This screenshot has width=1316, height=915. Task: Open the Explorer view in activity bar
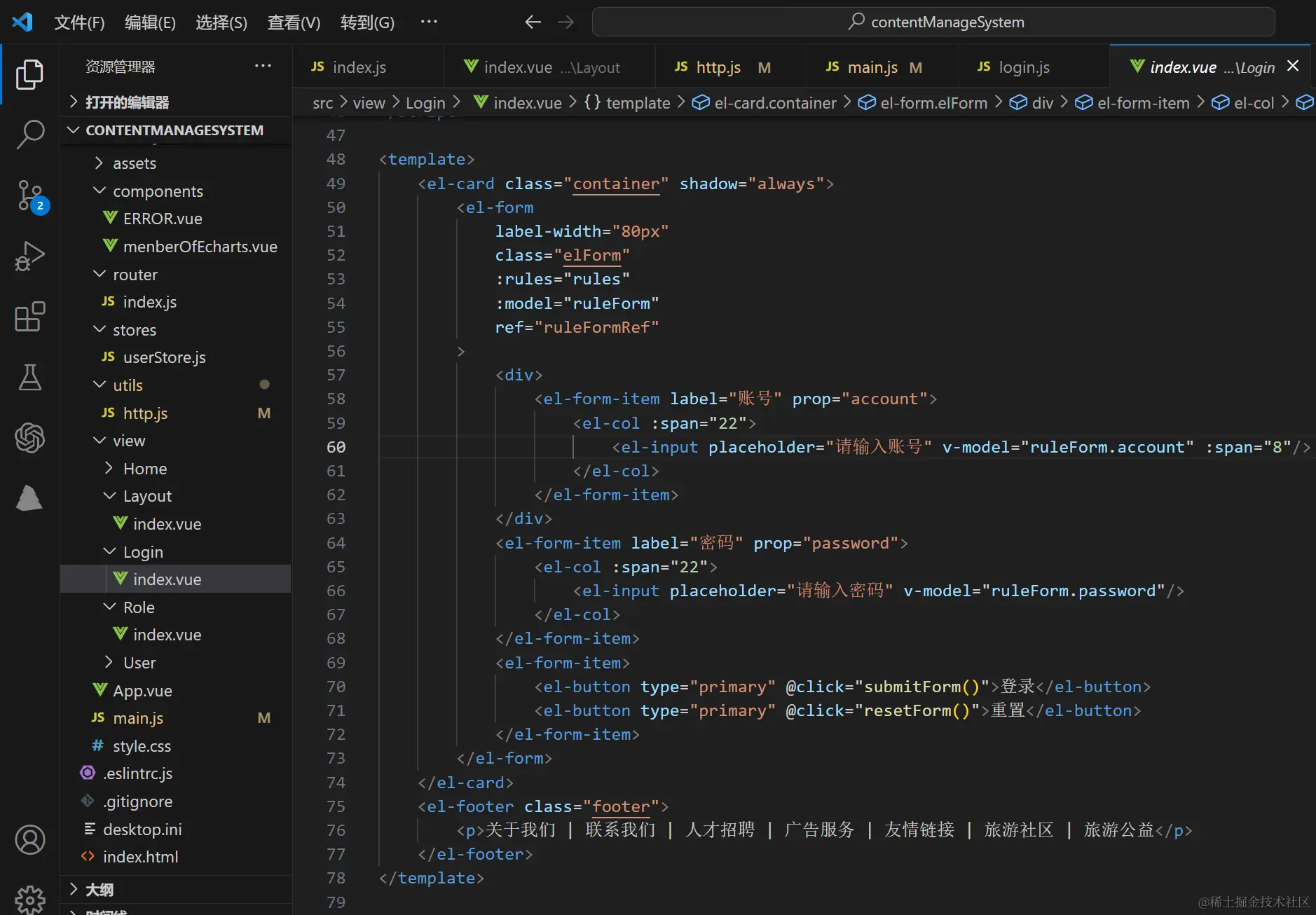tap(29, 75)
